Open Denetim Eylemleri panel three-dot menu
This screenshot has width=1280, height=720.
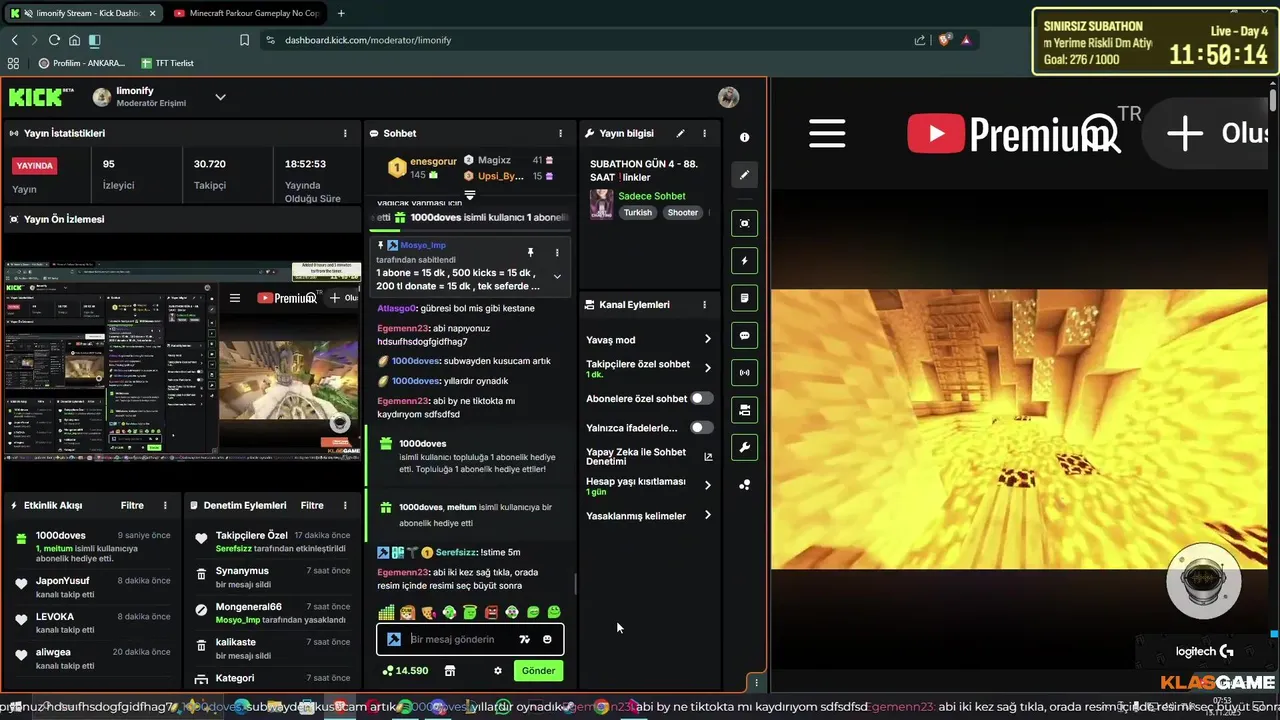pos(345,505)
